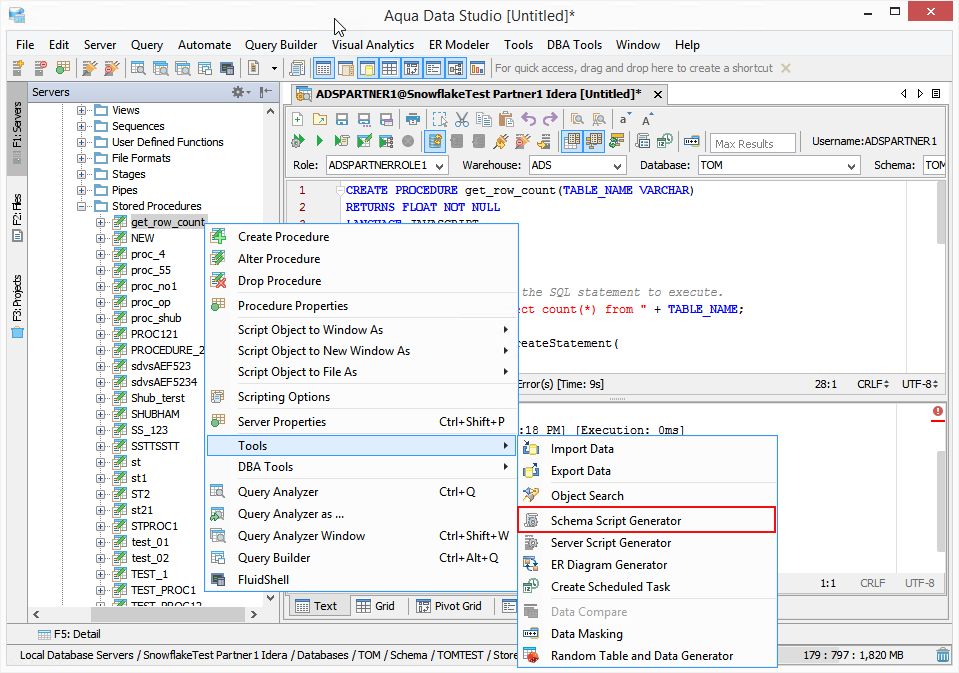Image resolution: width=959 pixels, height=673 pixels.
Task: Click the Create Procedure plus icon
Action: 218,236
